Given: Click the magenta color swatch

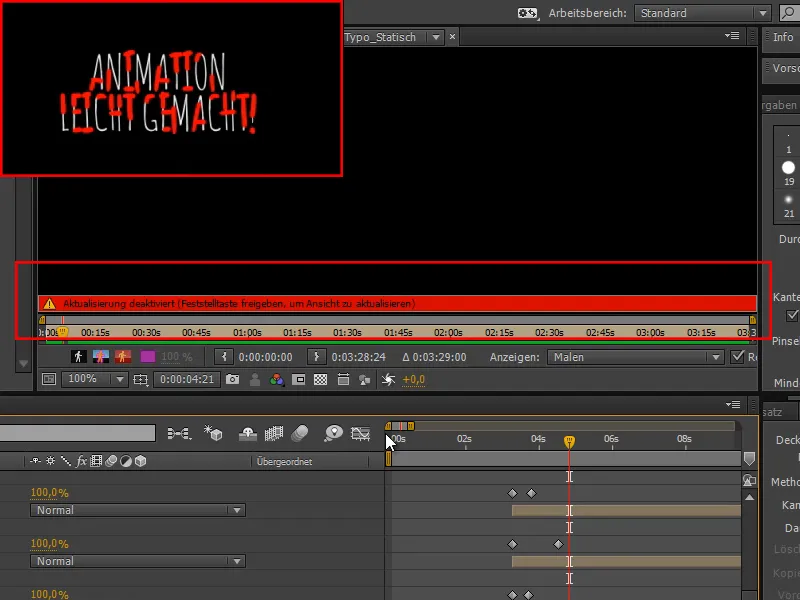Looking at the screenshot, I should click(147, 356).
